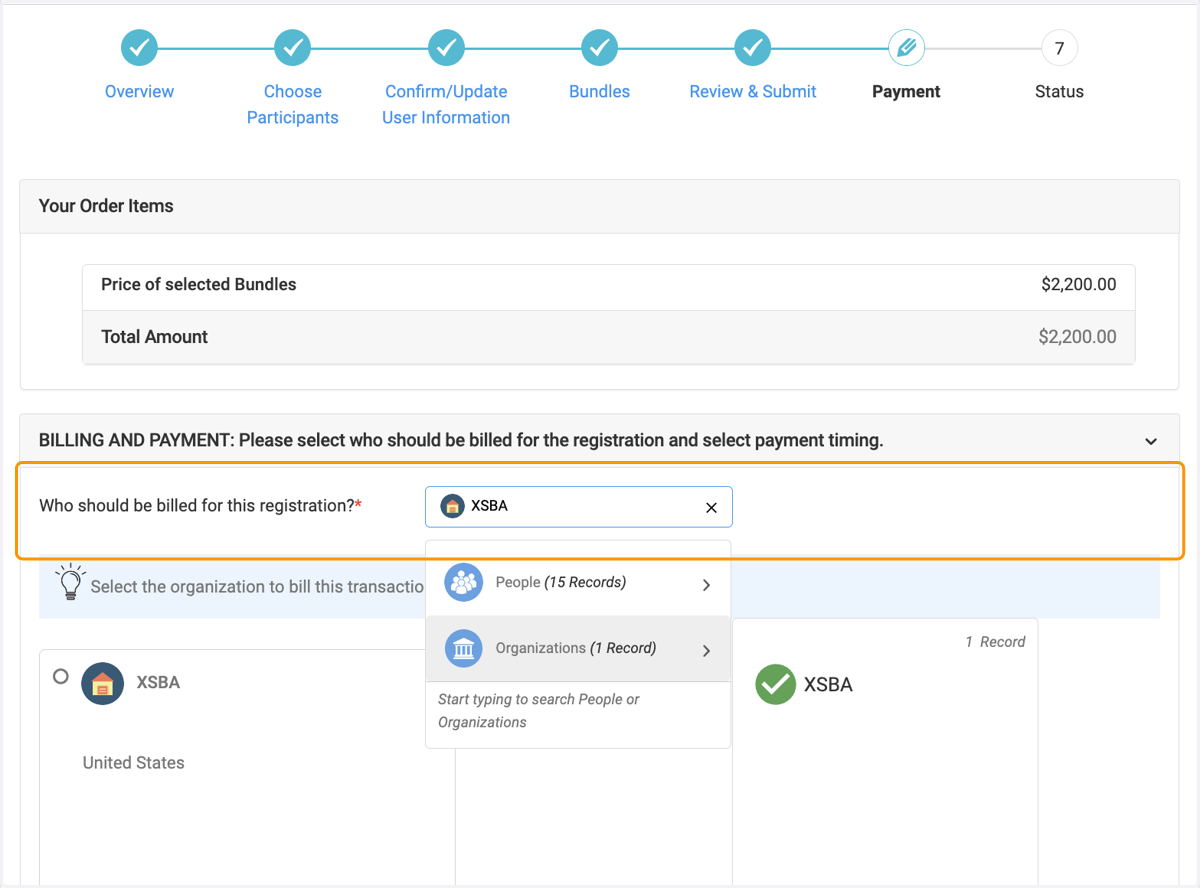Image resolution: width=1200 pixels, height=888 pixels.
Task: Click the $2,200.00 total amount value
Action: point(1078,337)
